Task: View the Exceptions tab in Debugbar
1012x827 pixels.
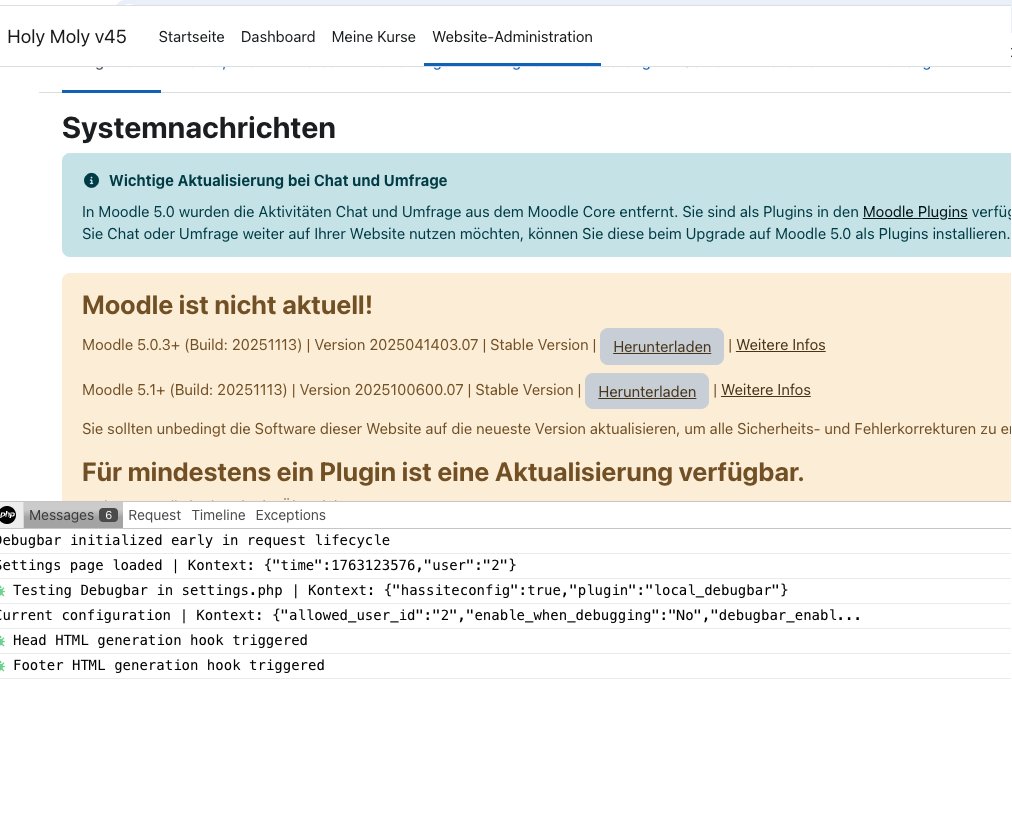Action: coord(290,515)
